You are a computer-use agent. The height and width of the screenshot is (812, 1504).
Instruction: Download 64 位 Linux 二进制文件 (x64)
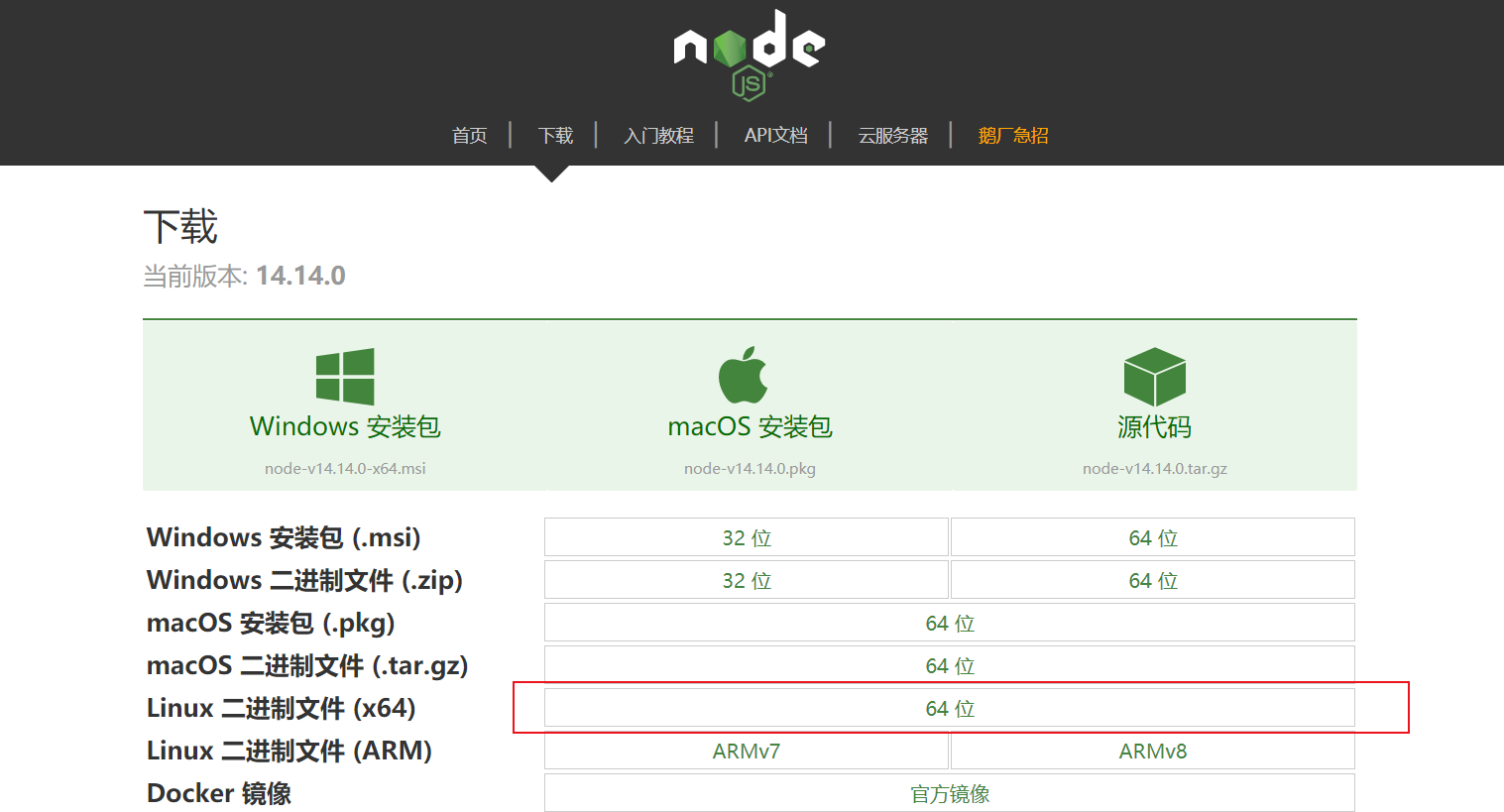click(950, 708)
